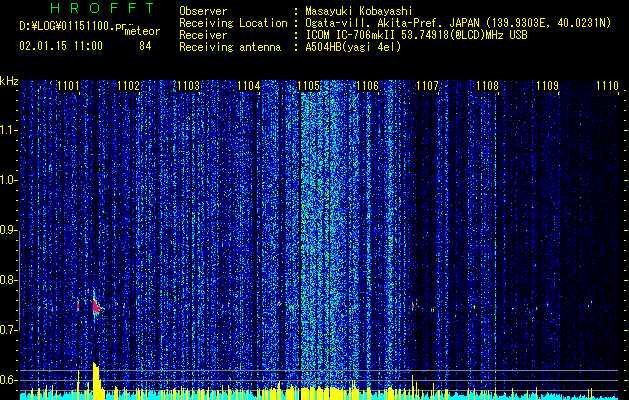This screenshot has width=629, height=400.
Task: Click the 1106 time marker
Action: click(367, 85)
